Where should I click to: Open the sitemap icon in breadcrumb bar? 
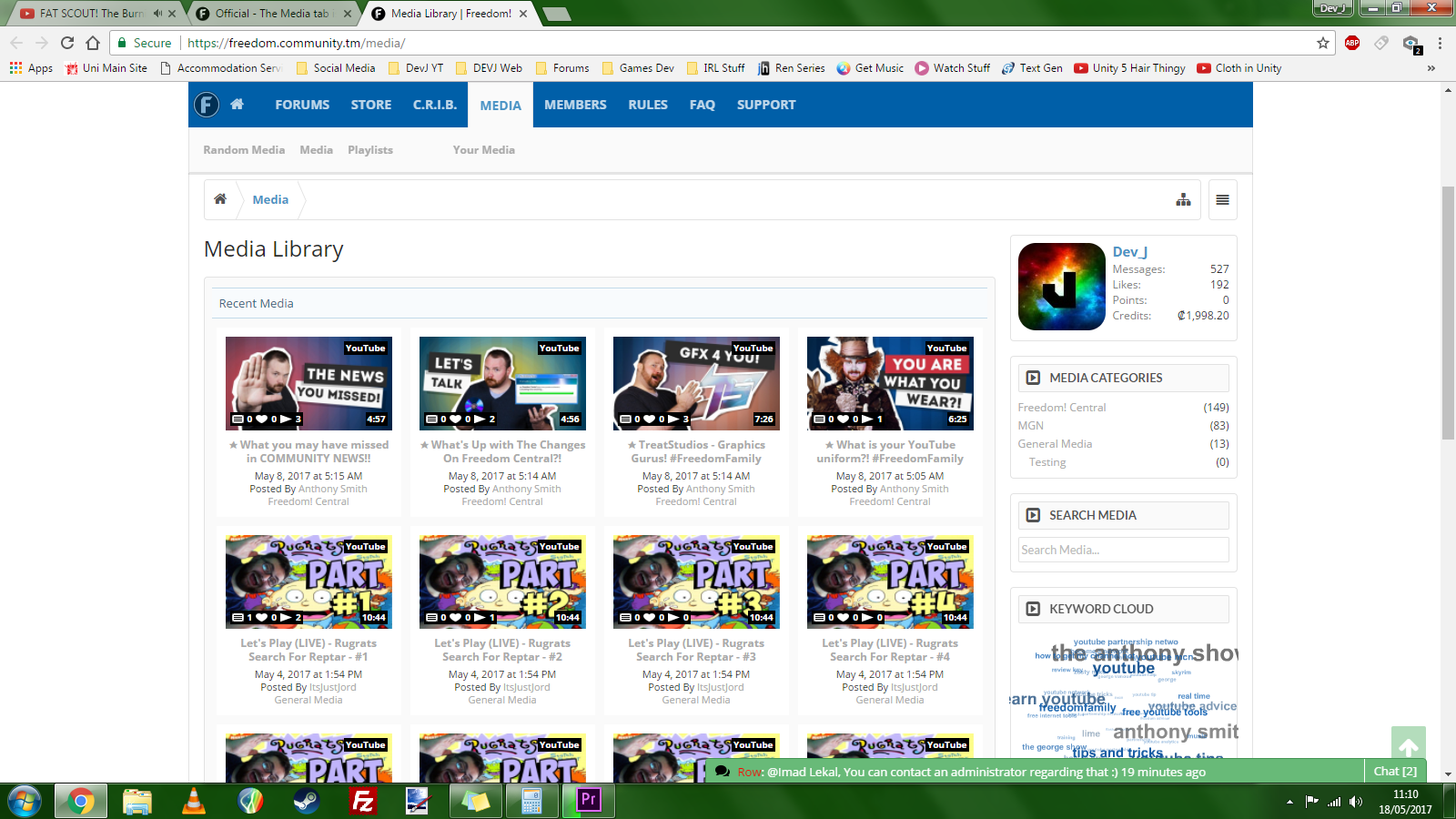point(1183,200)
